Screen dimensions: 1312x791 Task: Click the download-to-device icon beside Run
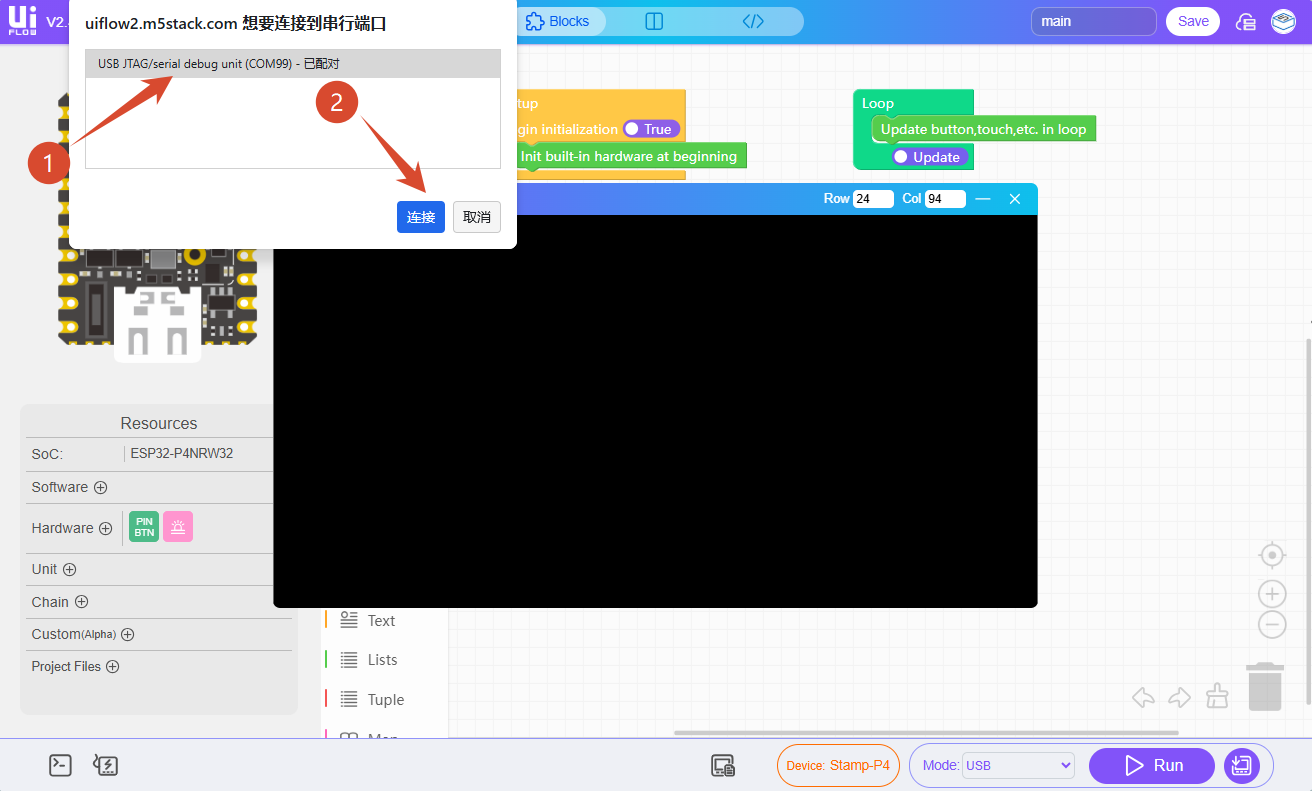(1241, 766)
